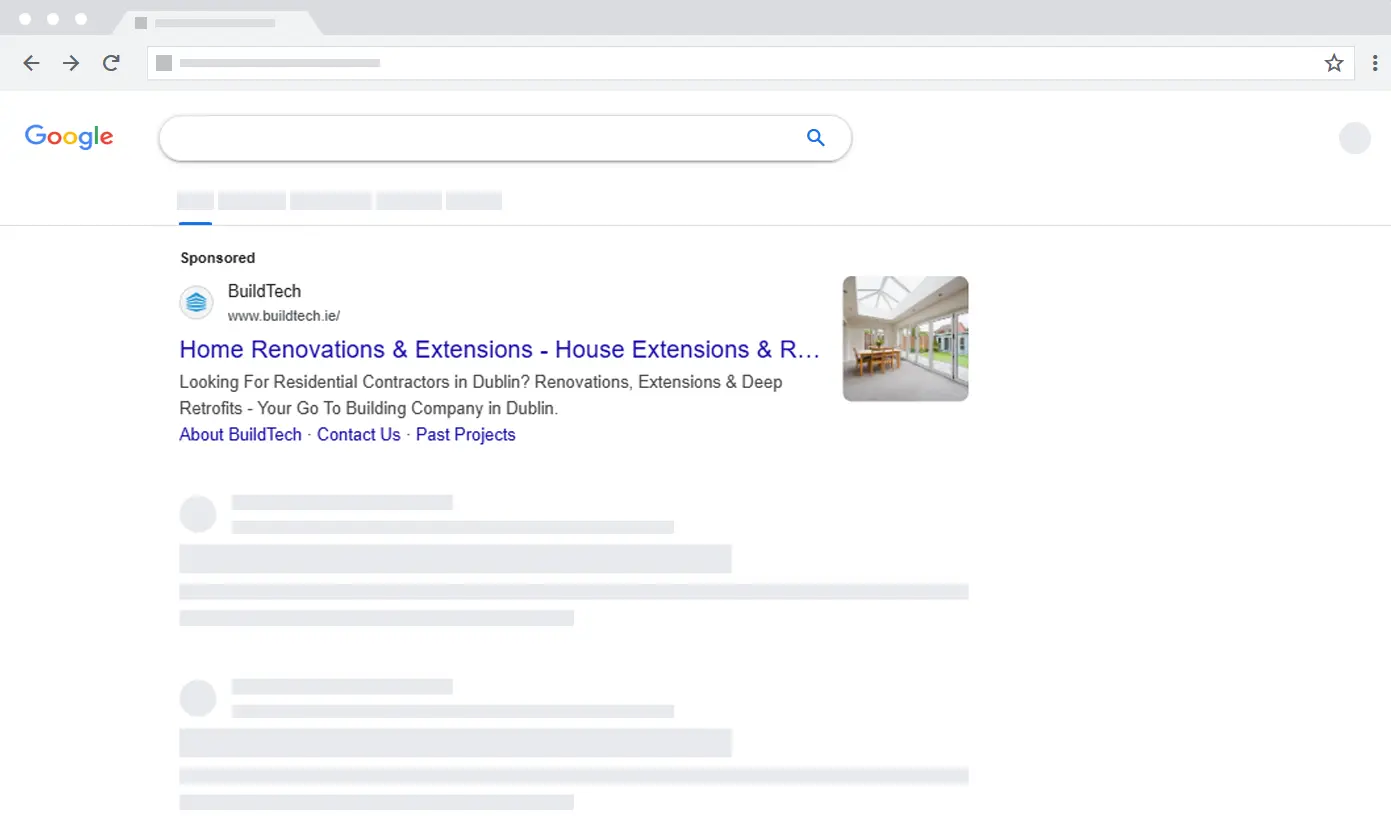The height and width of the screenshot is (828, 1391).
Task: Click the Google logo
Action: (x=69, y=137)
